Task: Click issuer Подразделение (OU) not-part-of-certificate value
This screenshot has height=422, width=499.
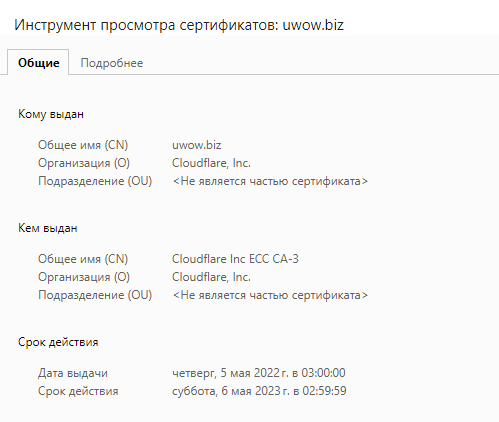Action: (x=270, y=295)
